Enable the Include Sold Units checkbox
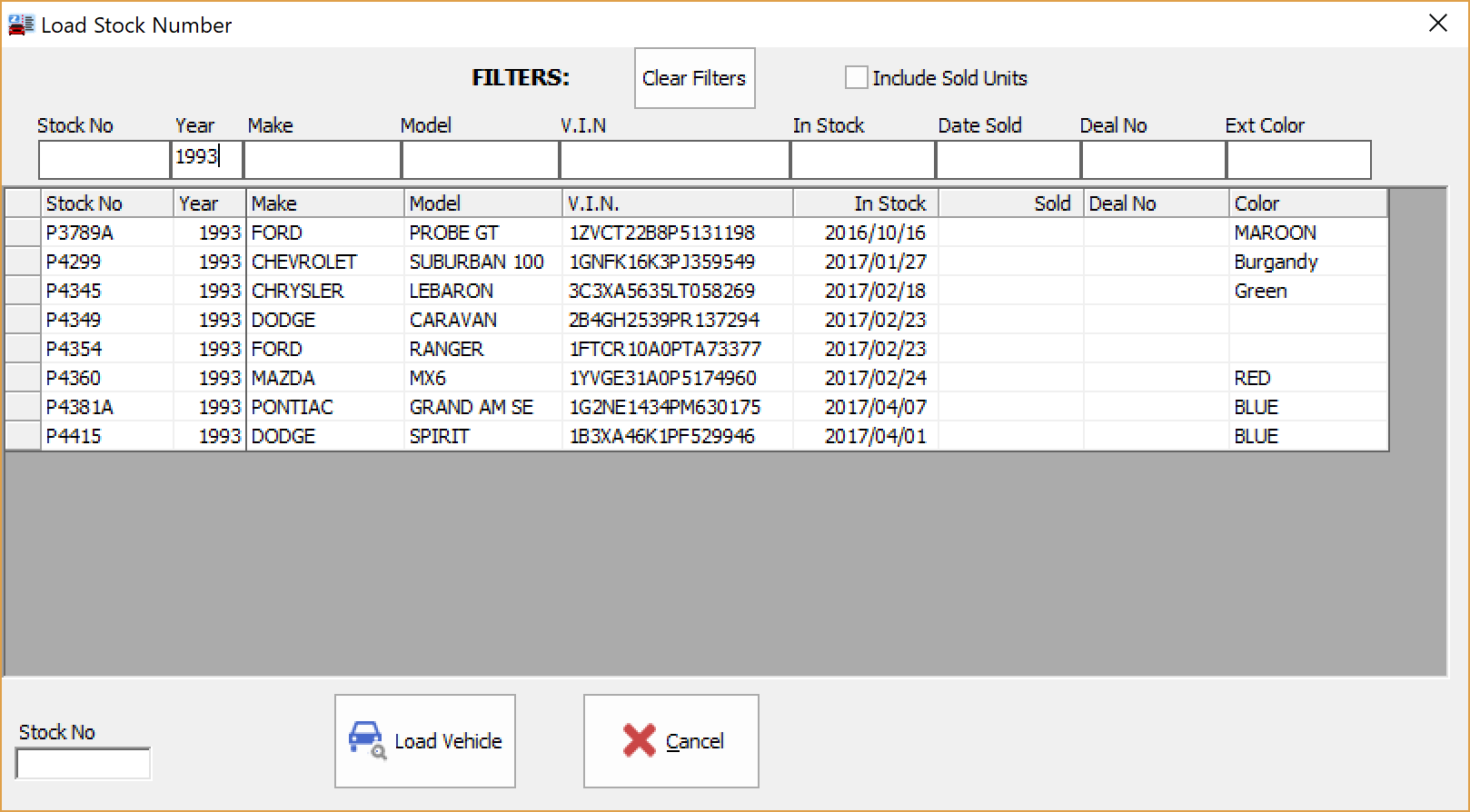Screen dimensions: 1470x812 pyautogui.click(x=856, y=78)
